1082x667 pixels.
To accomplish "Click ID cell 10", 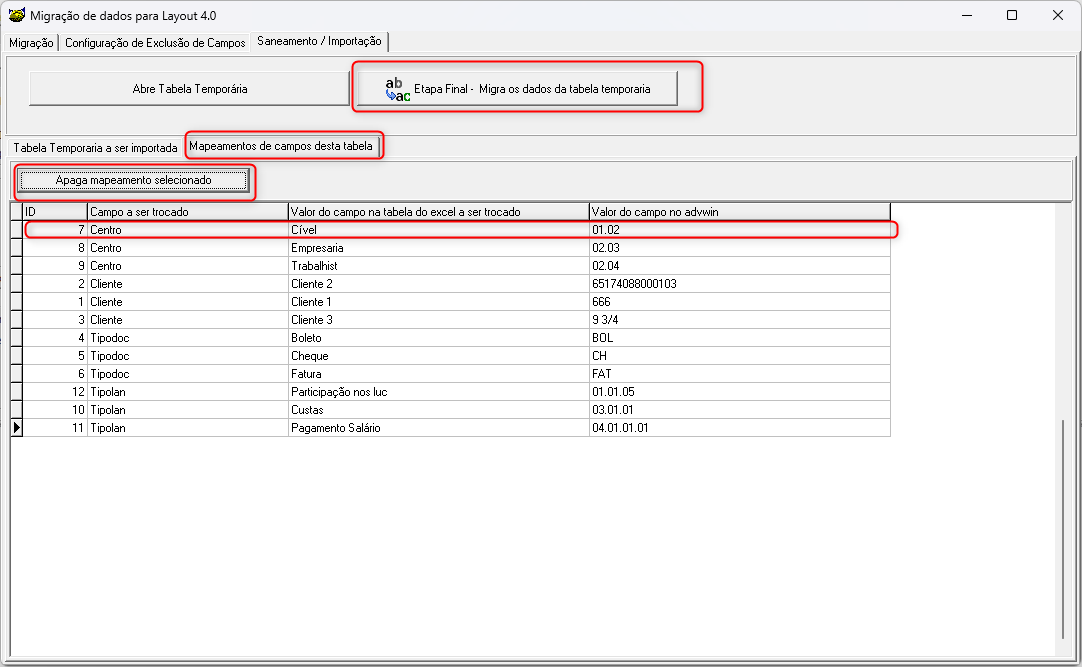I will pos(55,409).
